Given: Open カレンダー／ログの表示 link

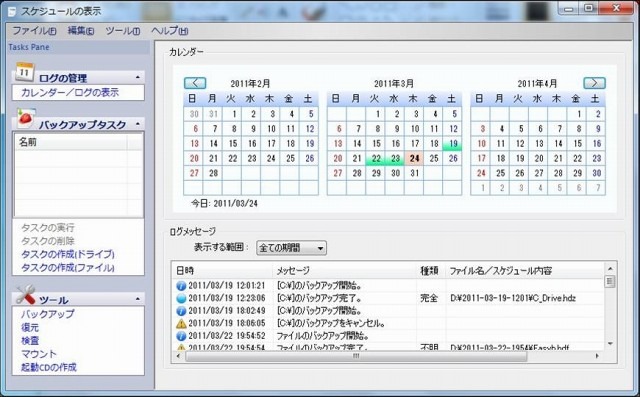Looking at the screenshot, I should tap(70, 93).
